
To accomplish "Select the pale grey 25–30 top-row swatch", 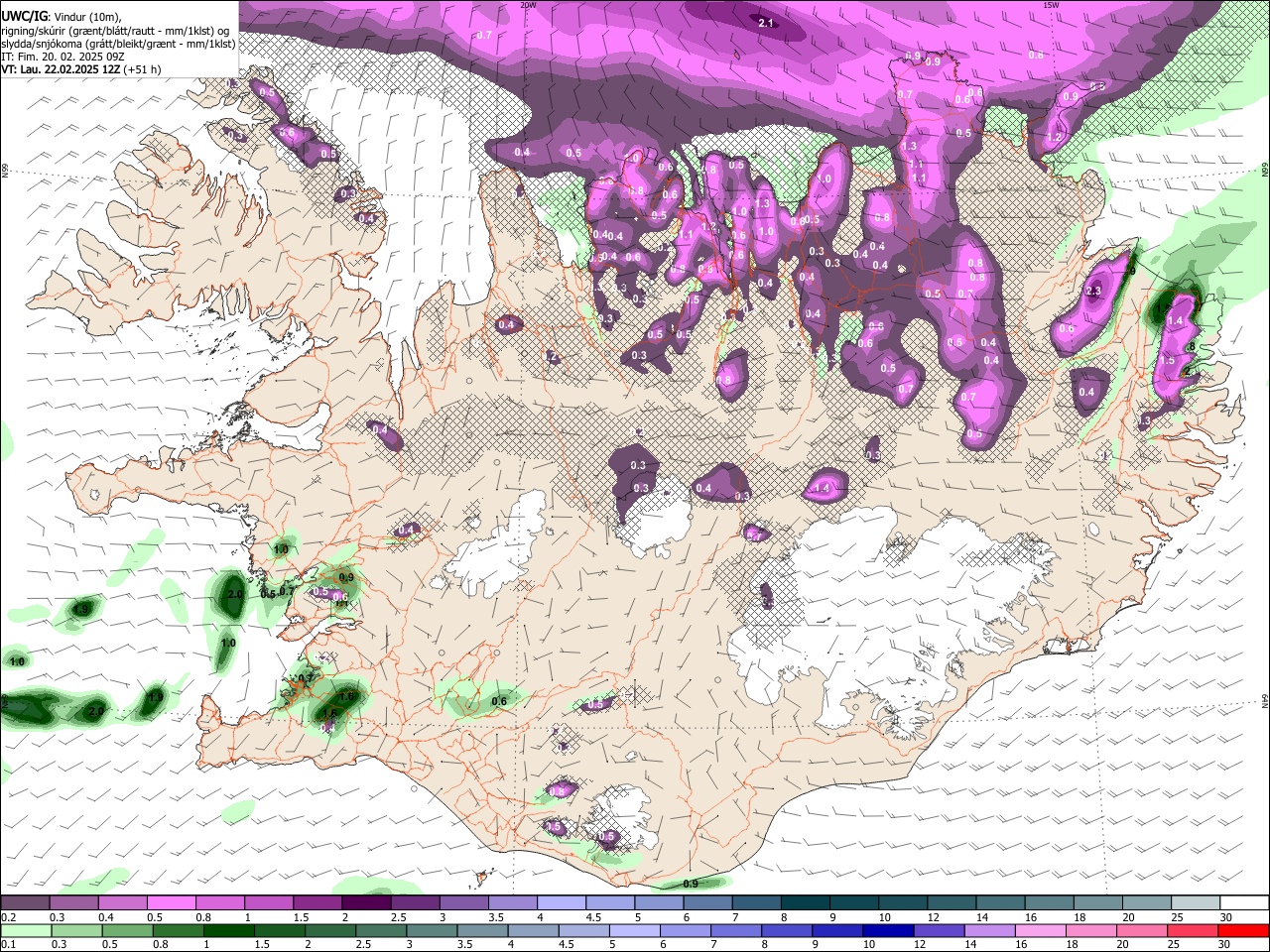I will click(1197, 903).
